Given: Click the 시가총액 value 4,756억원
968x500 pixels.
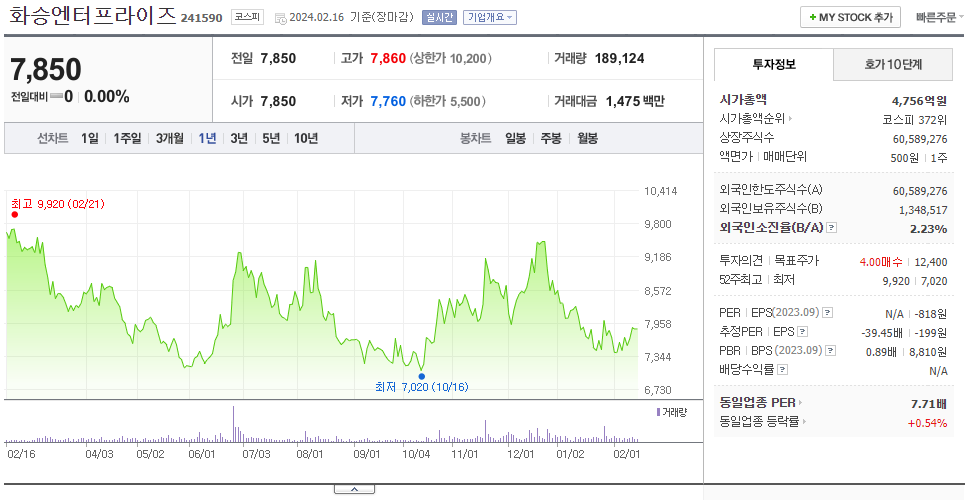Looking at the screenshot, I should pyautogui.click(x=919, y=101).
